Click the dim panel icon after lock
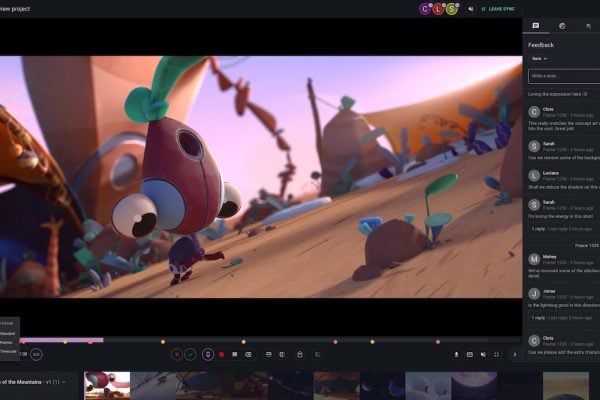This screenshot has height=400, width=600. (318, 355)
